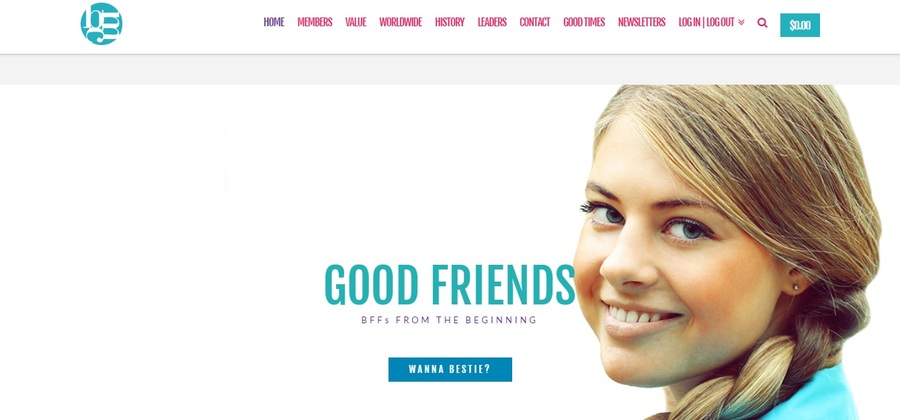Open the Members page
900x420 pixels.
tap(315, 22)
